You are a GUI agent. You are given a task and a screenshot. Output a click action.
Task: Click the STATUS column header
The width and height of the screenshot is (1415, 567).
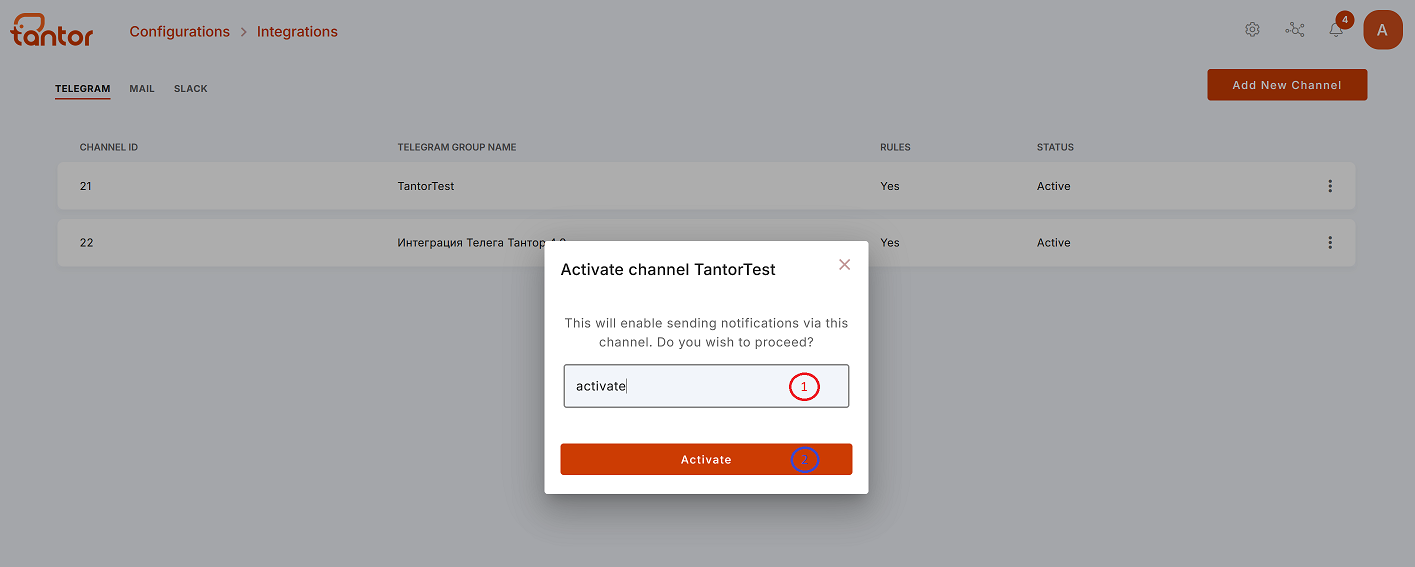click(1055, 148)
